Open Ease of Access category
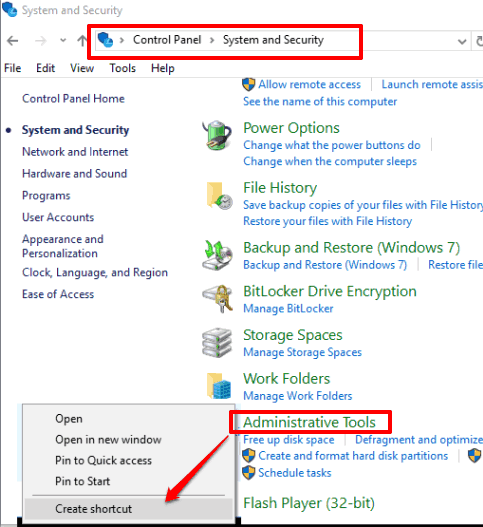Viewport: 483px width, 527px height. pos(58,294)
